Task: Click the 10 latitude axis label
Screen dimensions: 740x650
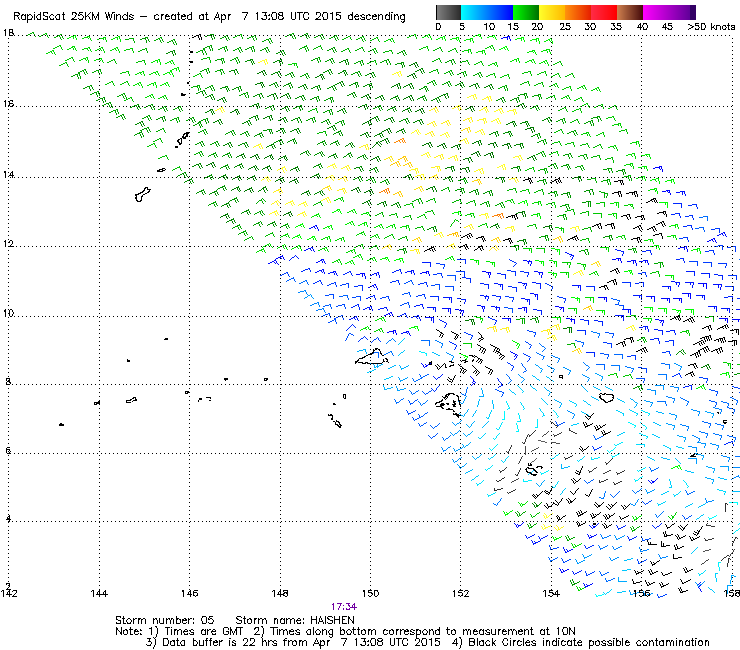Action: [x=8, y=313]
